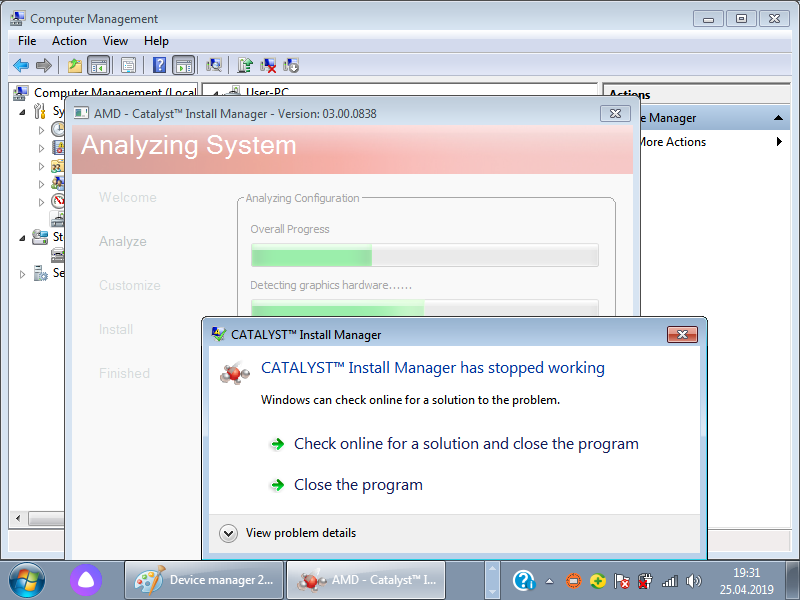Open the File menu
Viewport: 800px width, 600px height.
27,41
